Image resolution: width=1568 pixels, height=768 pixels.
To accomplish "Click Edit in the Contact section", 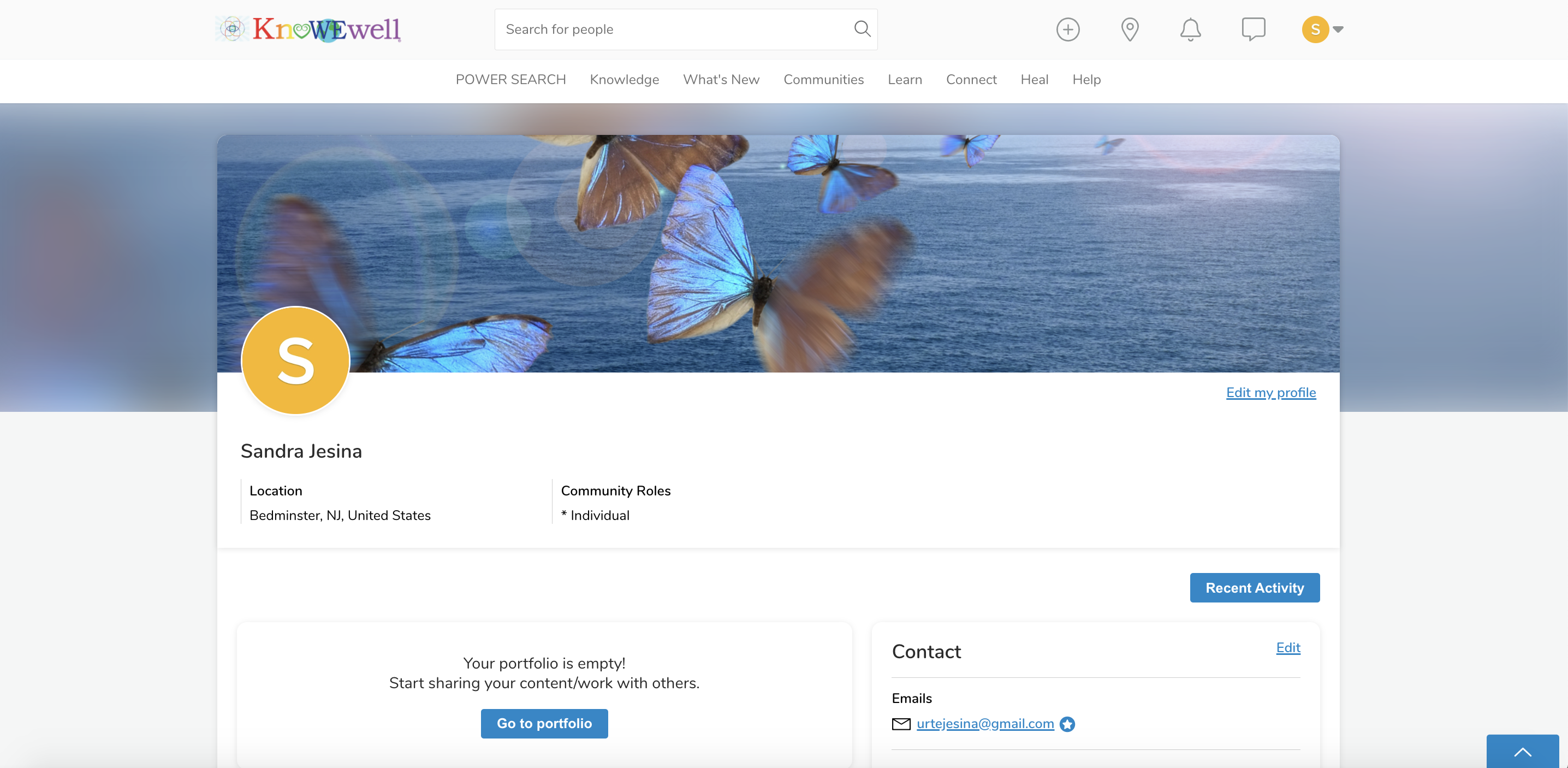I will tap(1287, 648).
